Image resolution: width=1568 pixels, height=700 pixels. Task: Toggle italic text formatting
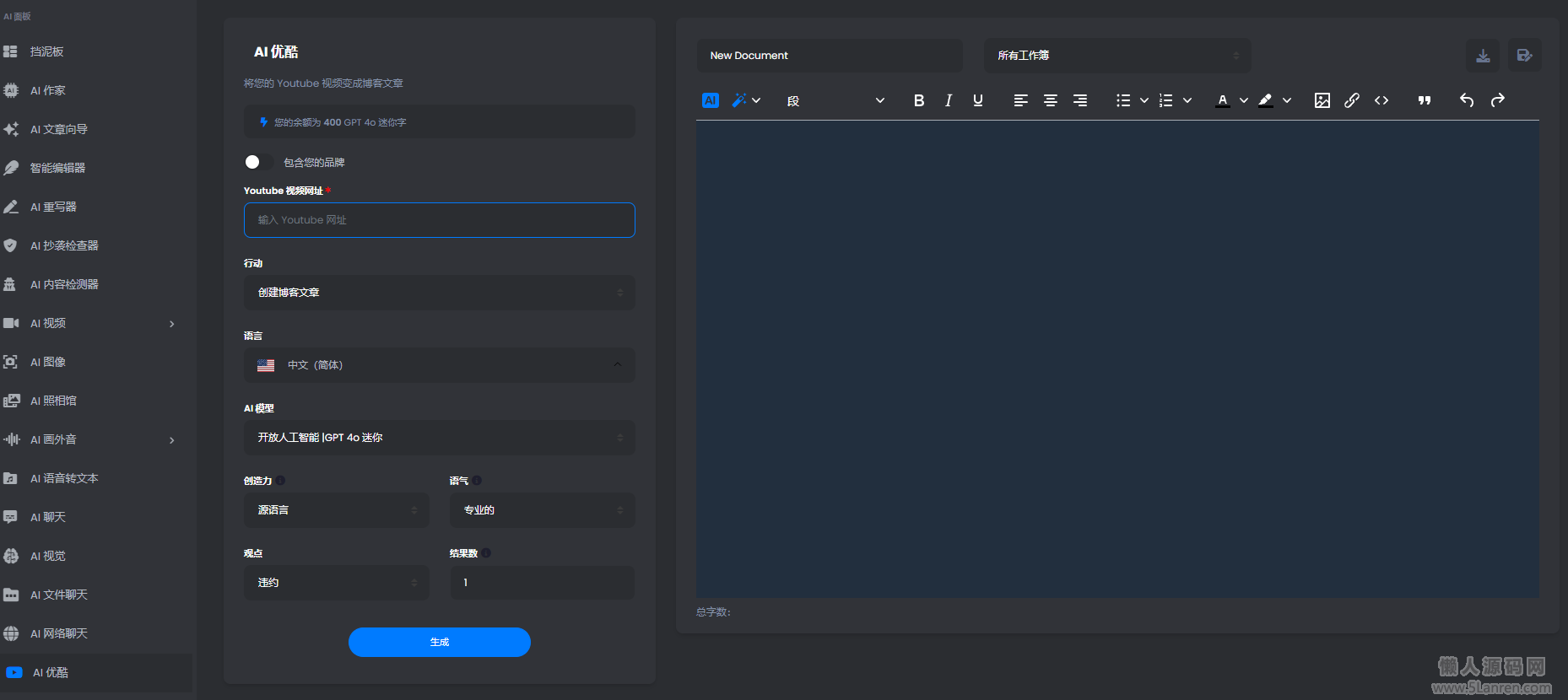(949, 100)
